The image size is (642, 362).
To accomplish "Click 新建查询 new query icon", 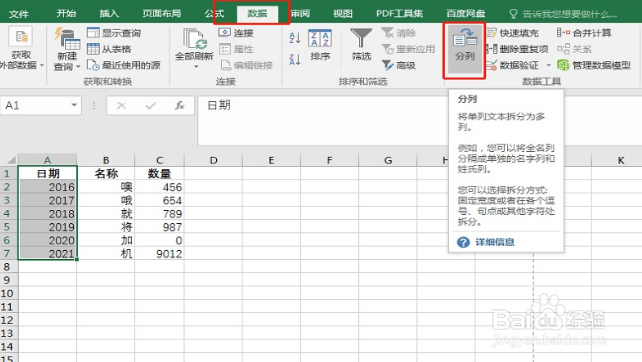I will (x=67, y=39).
